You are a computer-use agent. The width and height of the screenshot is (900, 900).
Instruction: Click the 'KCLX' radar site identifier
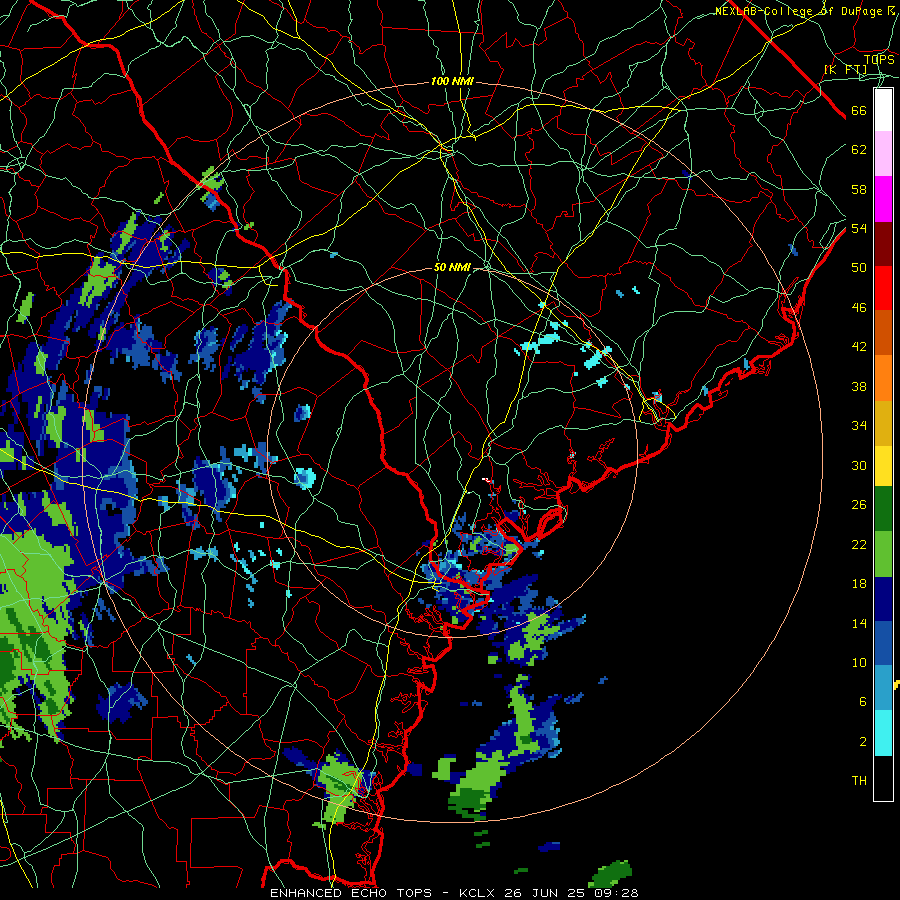[479, 893]
